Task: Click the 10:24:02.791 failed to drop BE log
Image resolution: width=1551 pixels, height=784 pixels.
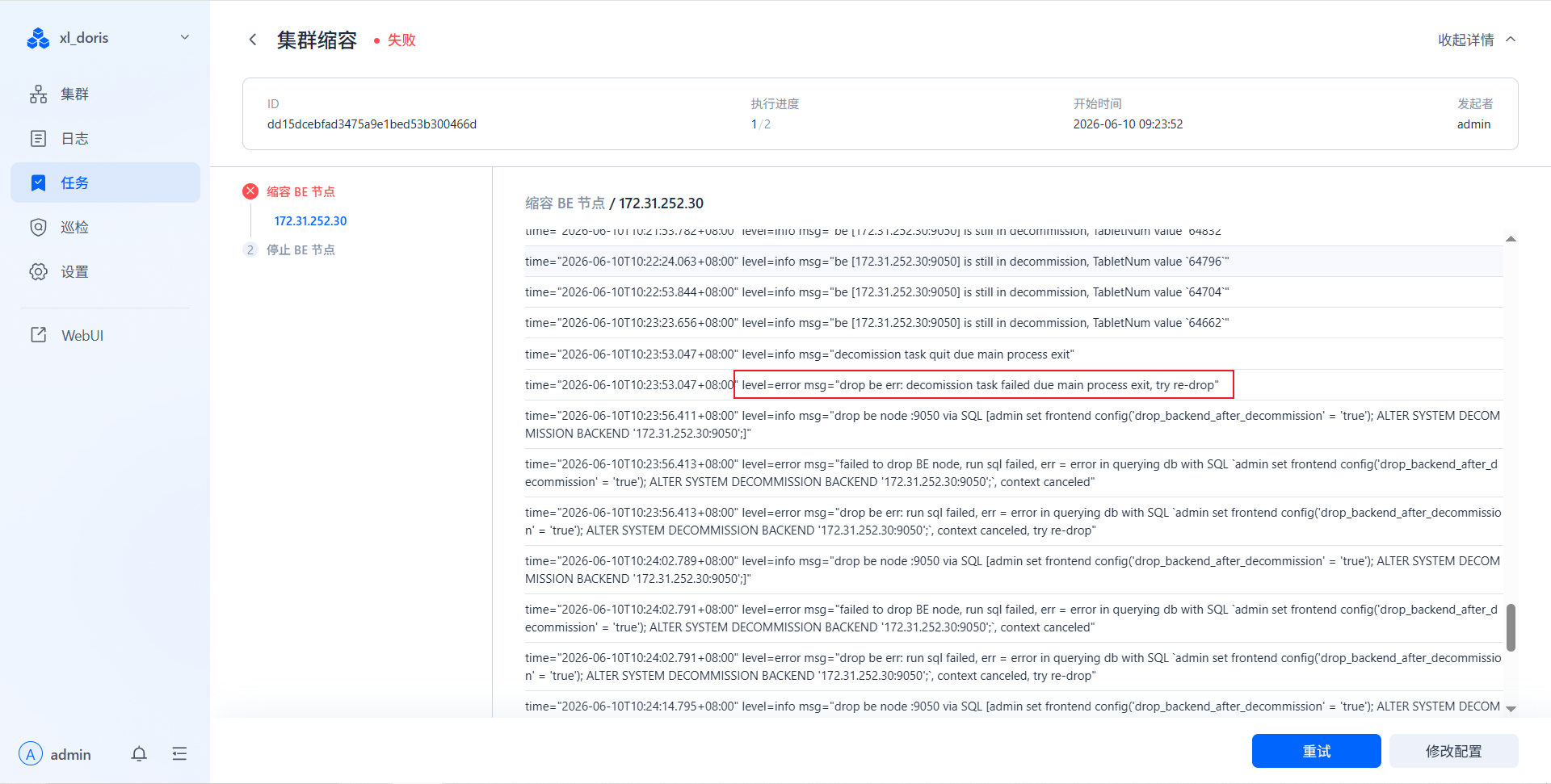Action: (1014, 618)
